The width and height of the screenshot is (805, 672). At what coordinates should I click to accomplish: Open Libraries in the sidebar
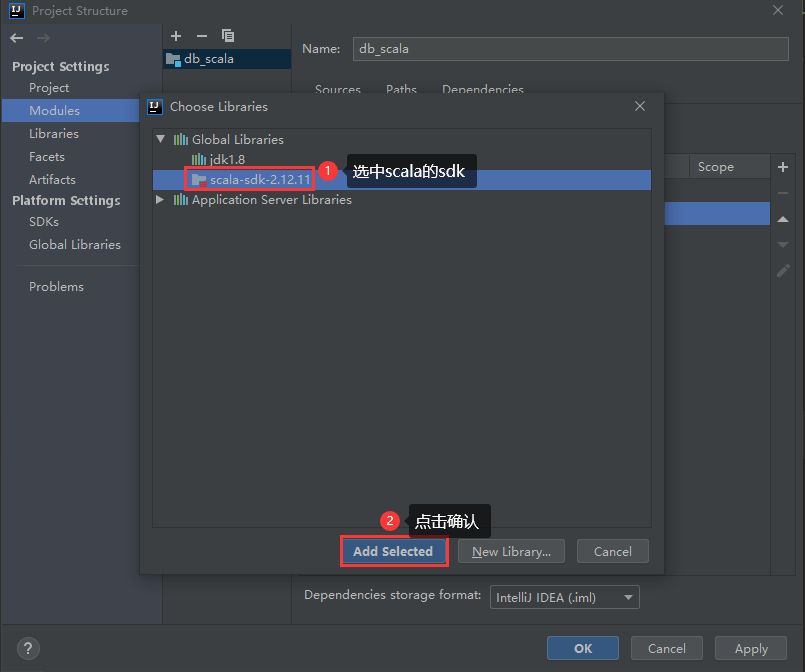point(54,133)
